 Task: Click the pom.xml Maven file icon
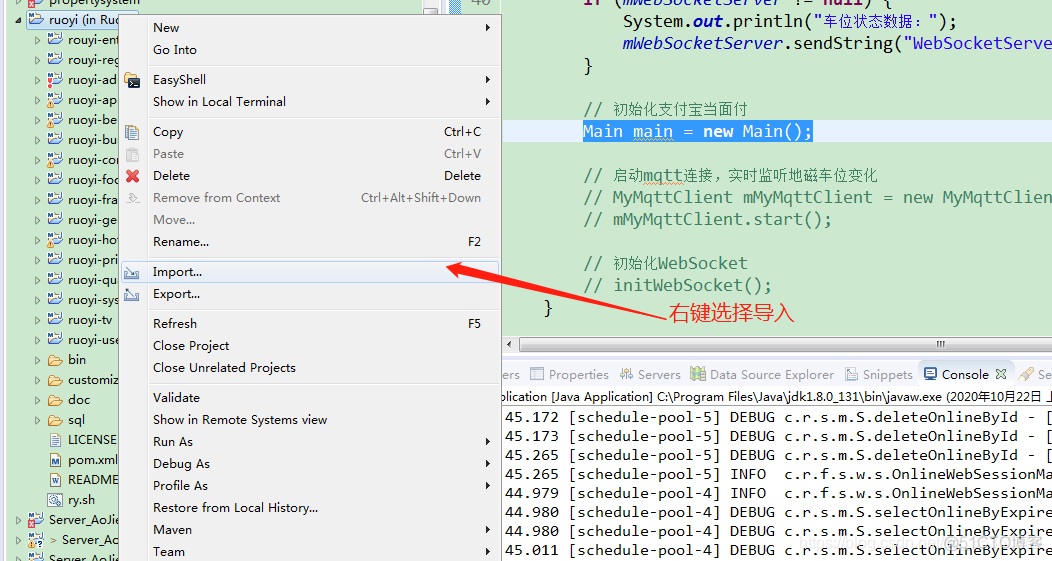click(x=56, y=460)
